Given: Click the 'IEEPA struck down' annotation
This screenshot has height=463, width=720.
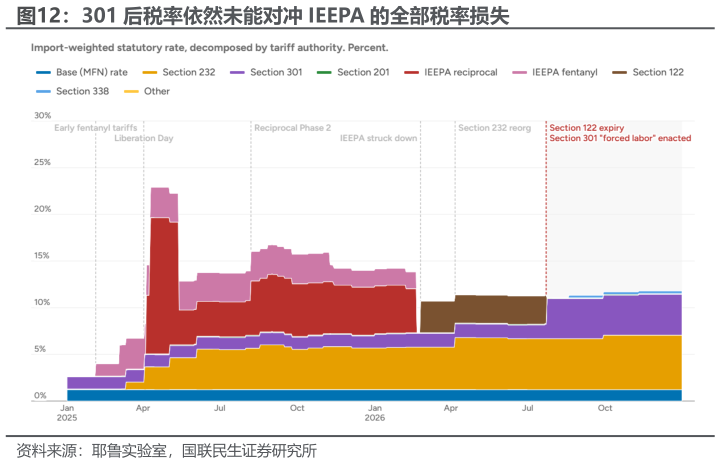Looking at the screenshot, I should point(378,138).
